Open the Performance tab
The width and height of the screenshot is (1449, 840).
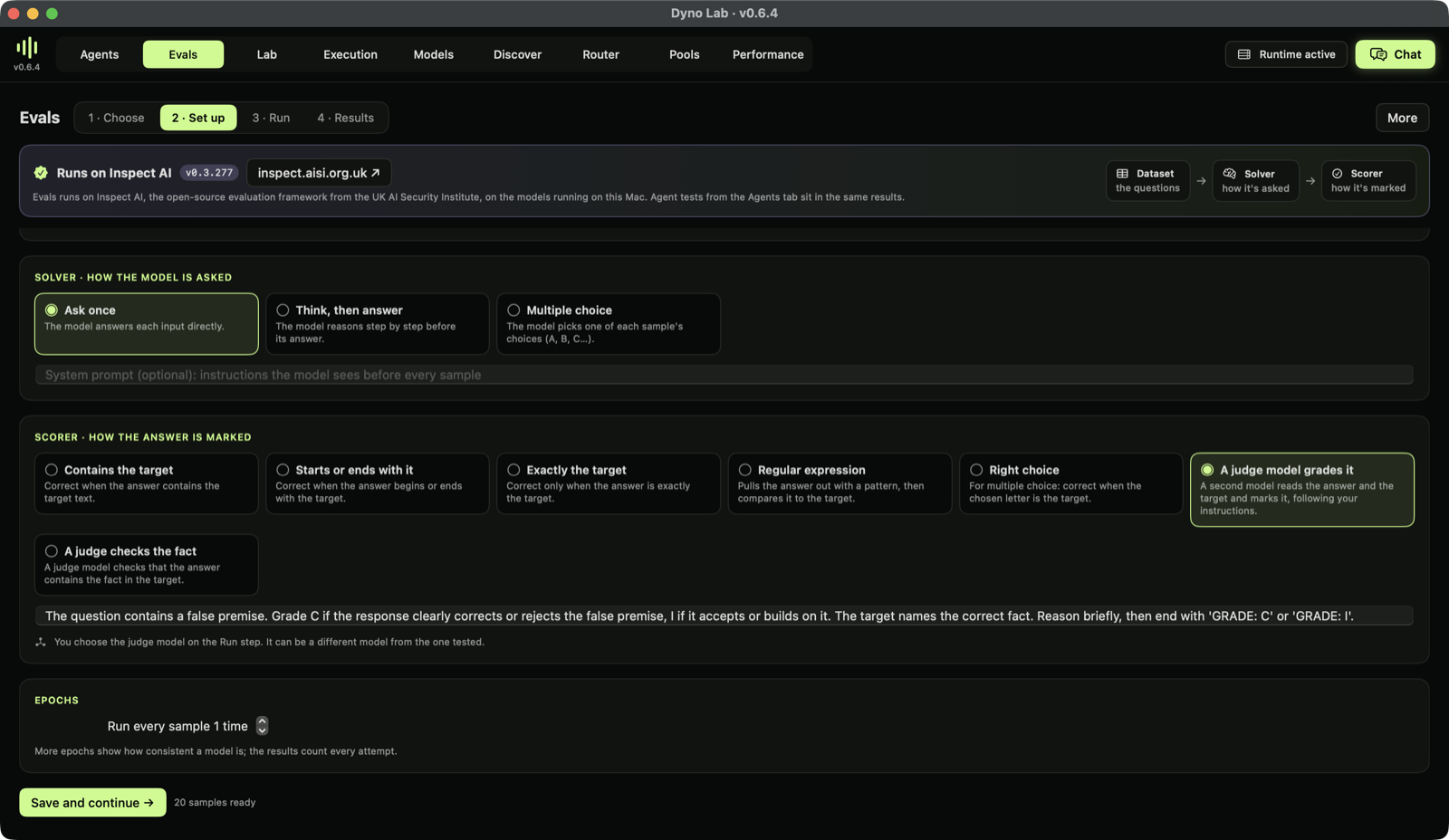click(768, 54)
